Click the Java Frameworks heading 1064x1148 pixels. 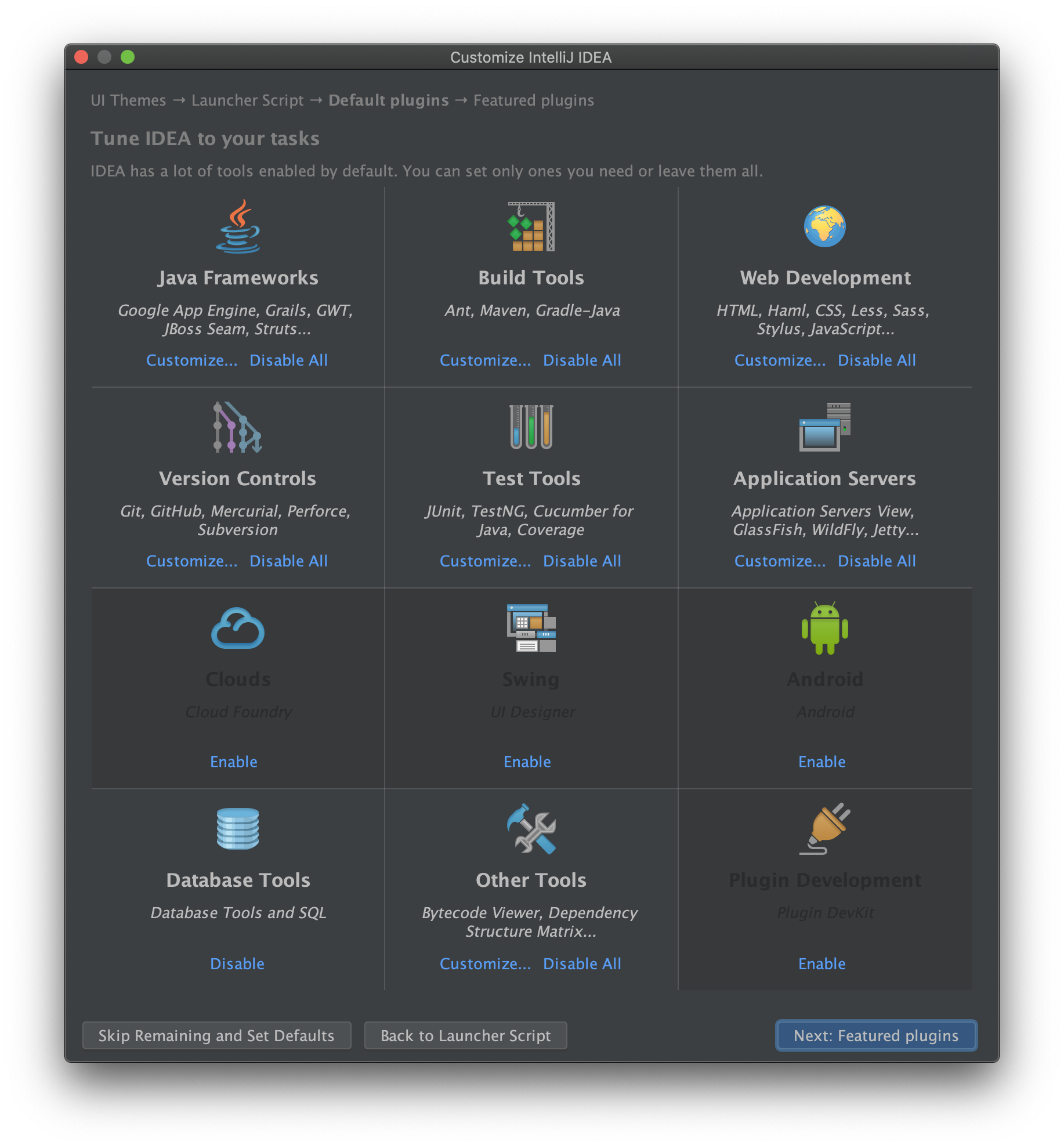(238, 278)
